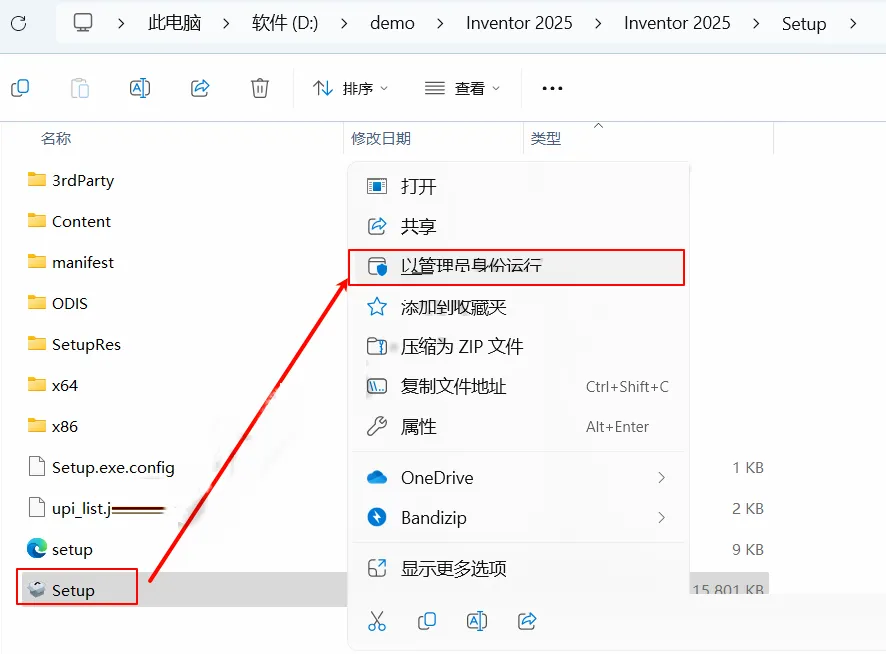
Task: Open the 排序 sort dropdown
Action: click(350, 88)
